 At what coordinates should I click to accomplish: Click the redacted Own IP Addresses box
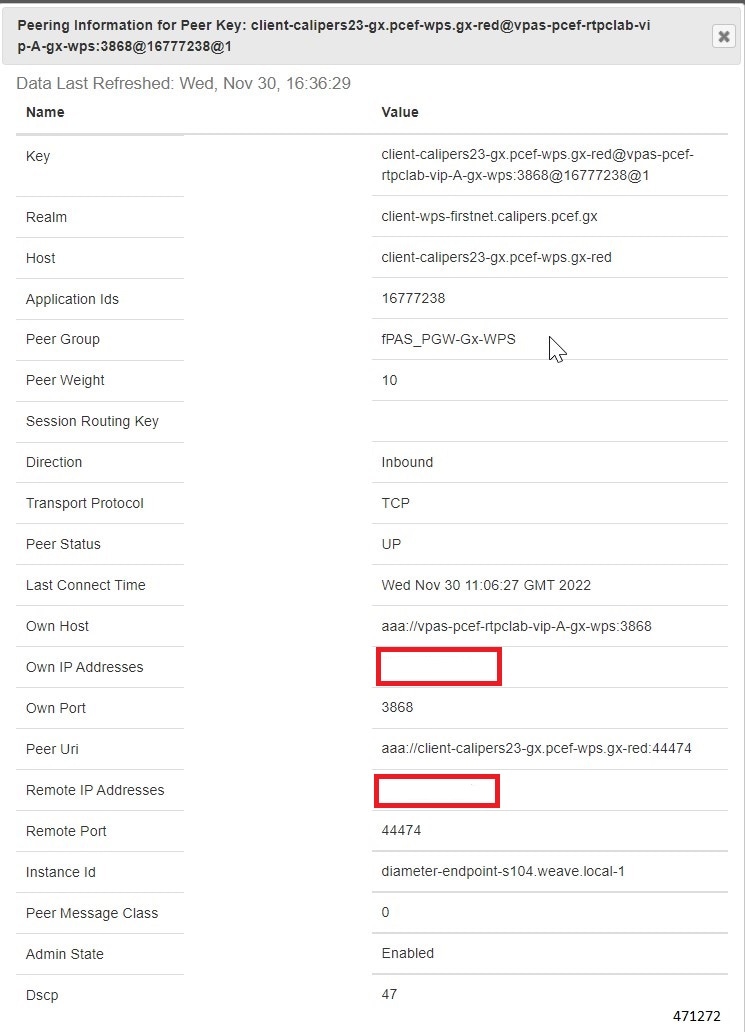(439, 667)
